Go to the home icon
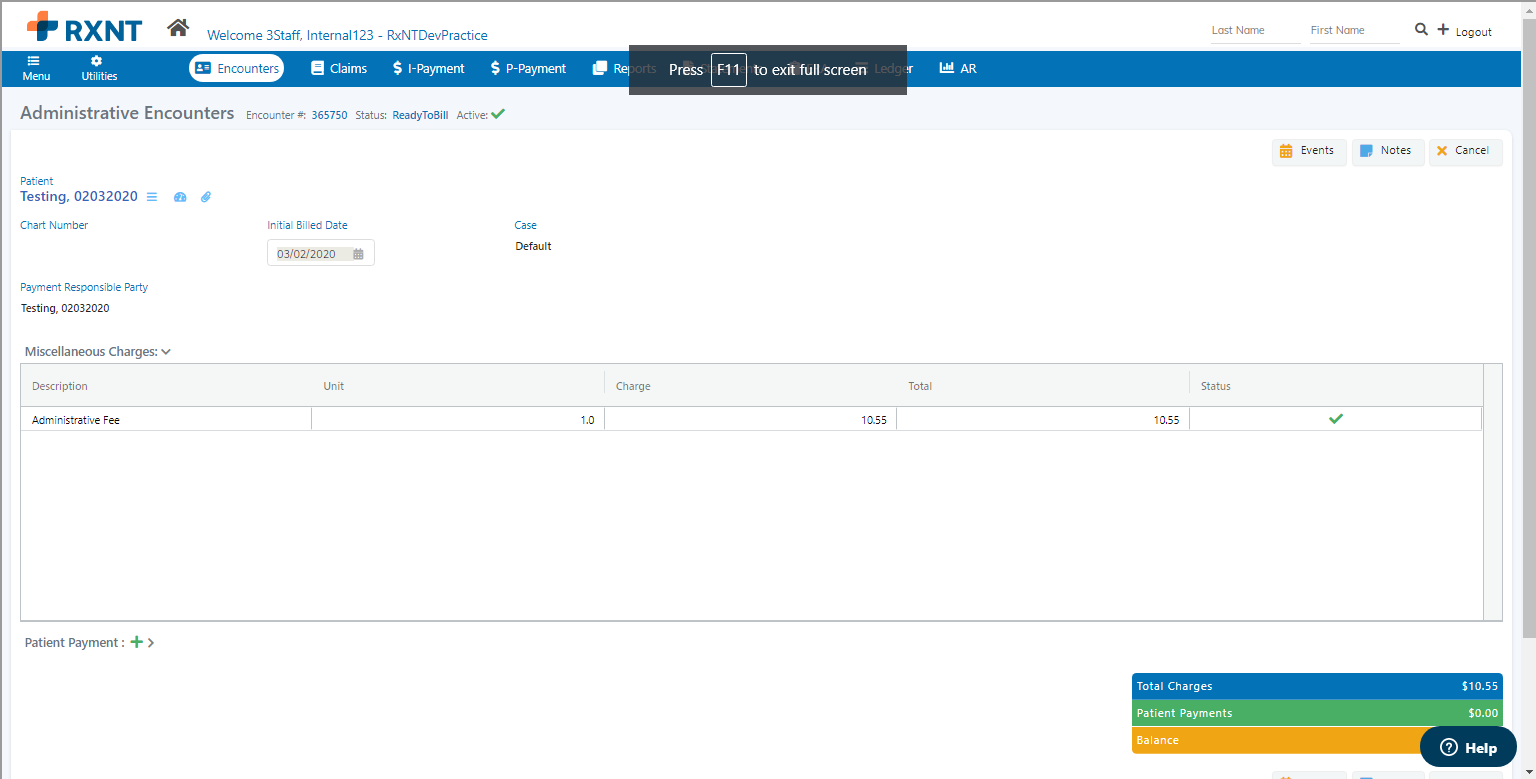Viewport: 1536px width, 779px height. [178, 28]
